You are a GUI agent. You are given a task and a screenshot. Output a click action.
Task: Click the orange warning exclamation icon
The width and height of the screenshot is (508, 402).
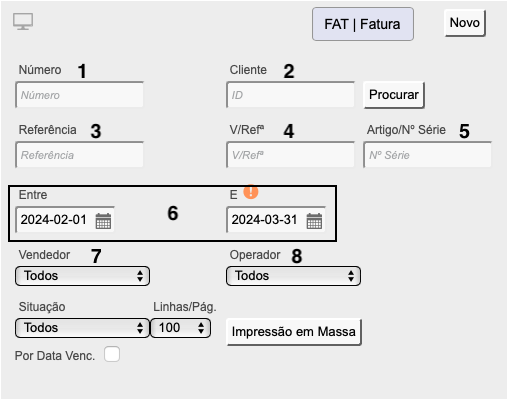coord(251,192)
